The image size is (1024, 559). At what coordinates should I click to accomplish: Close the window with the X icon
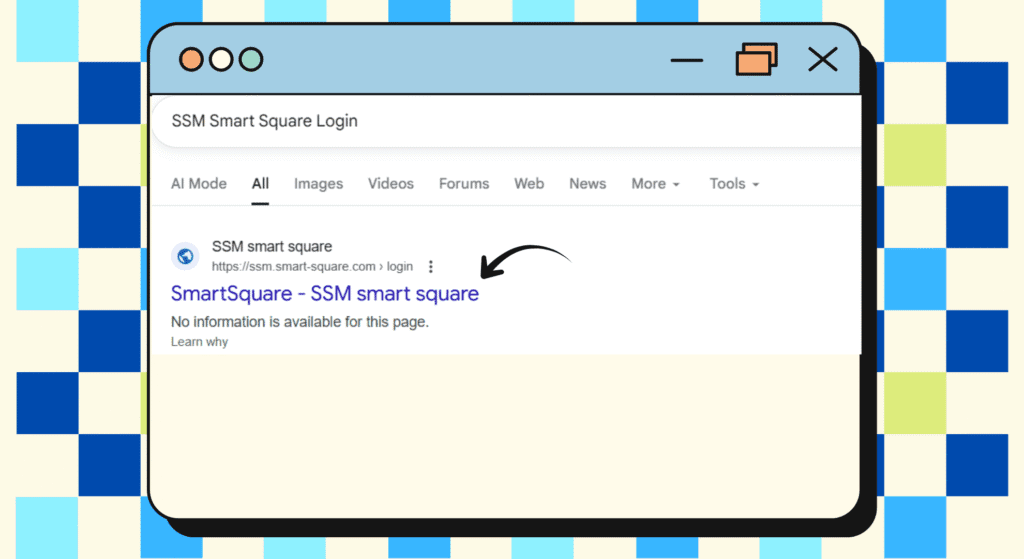click(x=822, y=60)
